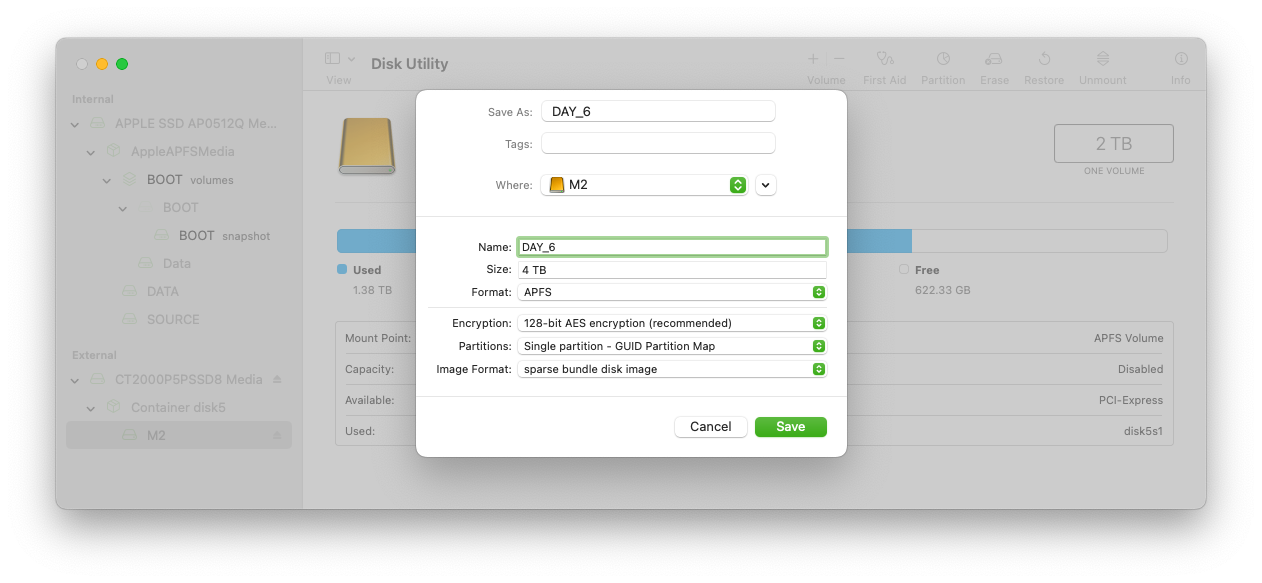Collapse the APPLE SSD AP0512Q disk
The height and width of the screenshot is (583, 1262).
pos(76,124)
